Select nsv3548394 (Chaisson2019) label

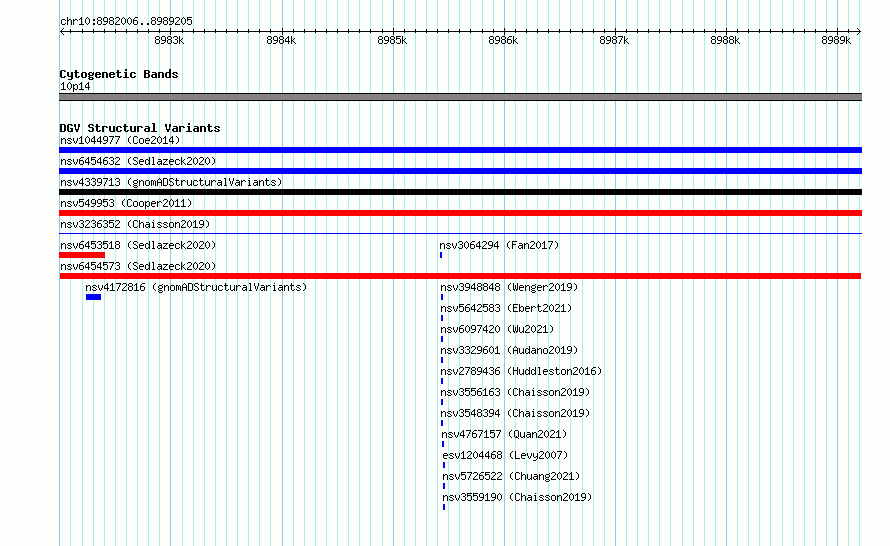click(515, 413)
